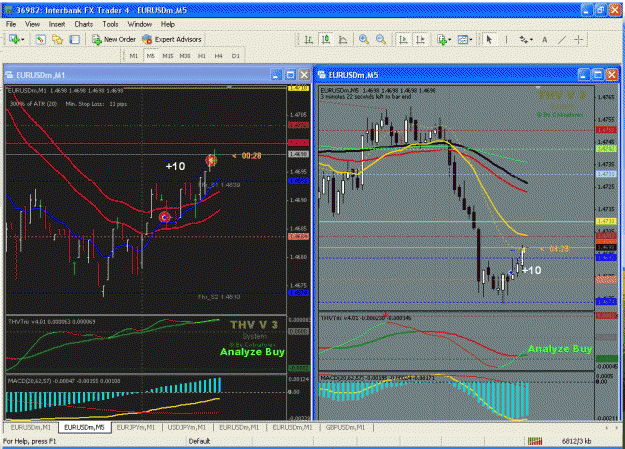Select the text label A tool
The height and width of the screenshot is (449, 625).
point(544,39)
